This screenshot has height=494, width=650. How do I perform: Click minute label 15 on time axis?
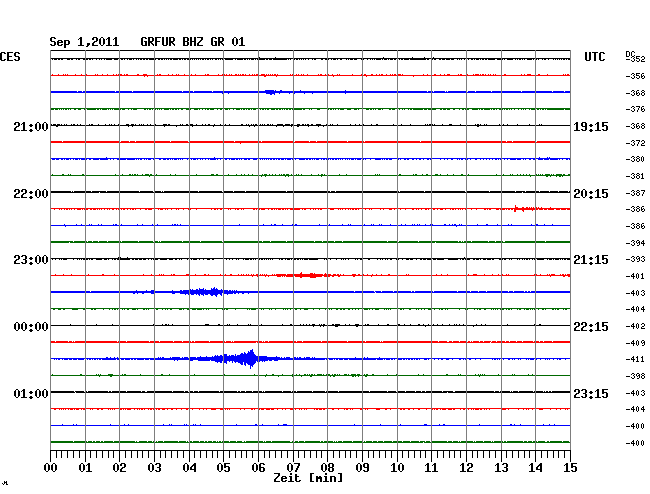coord(570,467)
